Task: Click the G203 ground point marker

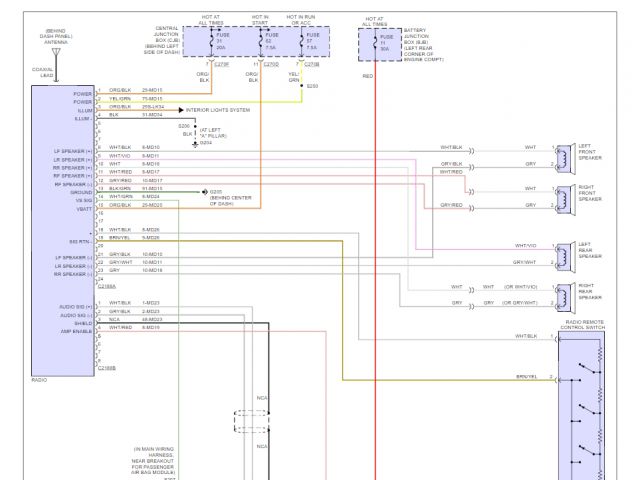Action: coord(204,190)
